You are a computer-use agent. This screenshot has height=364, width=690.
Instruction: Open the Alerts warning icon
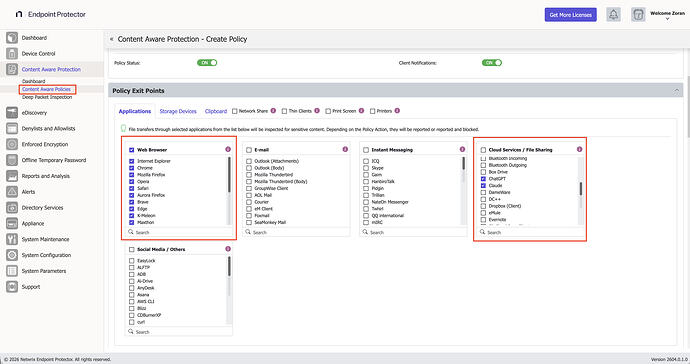(x=12, y=191)
